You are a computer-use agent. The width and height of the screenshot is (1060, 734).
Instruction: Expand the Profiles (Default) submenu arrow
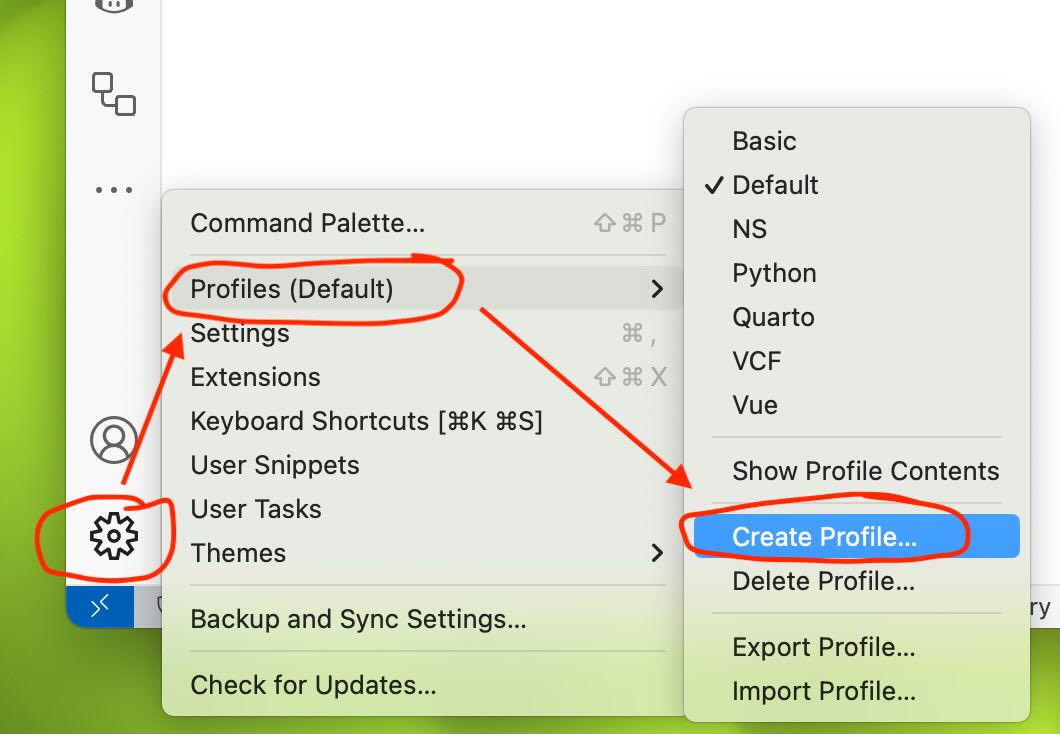pos(657,289)
